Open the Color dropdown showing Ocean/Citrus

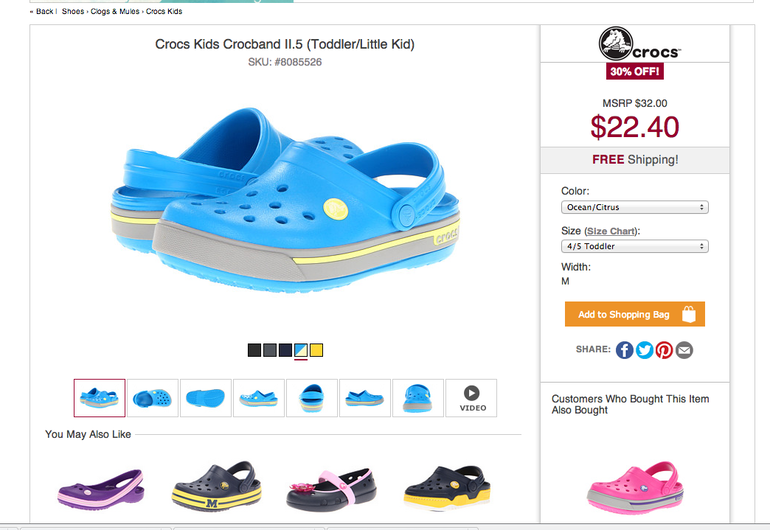click(634, 207)
